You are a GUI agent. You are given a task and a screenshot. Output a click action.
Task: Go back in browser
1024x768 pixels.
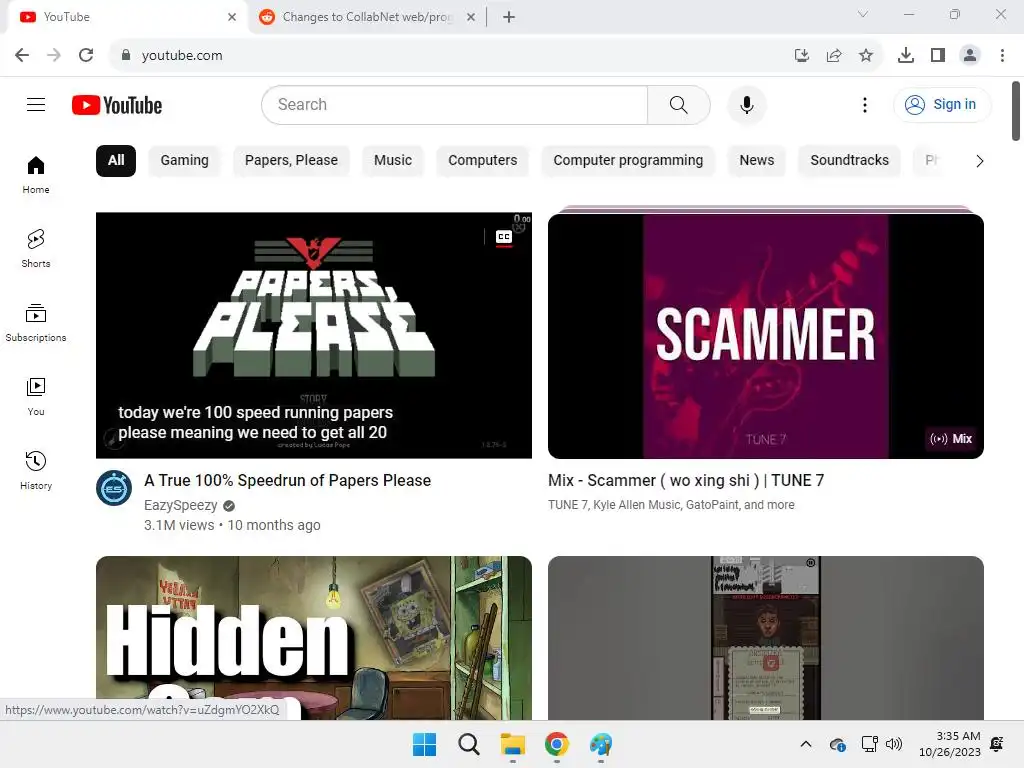(22, 55)
